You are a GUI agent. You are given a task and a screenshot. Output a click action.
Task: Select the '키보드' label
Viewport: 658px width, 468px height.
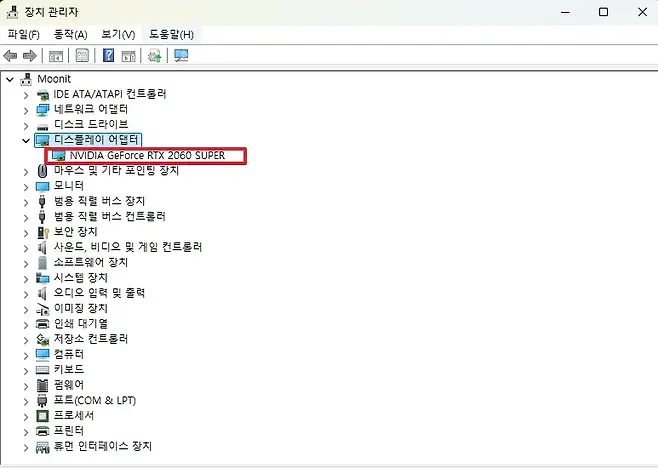pyautogui.click(x=69, y=369)
